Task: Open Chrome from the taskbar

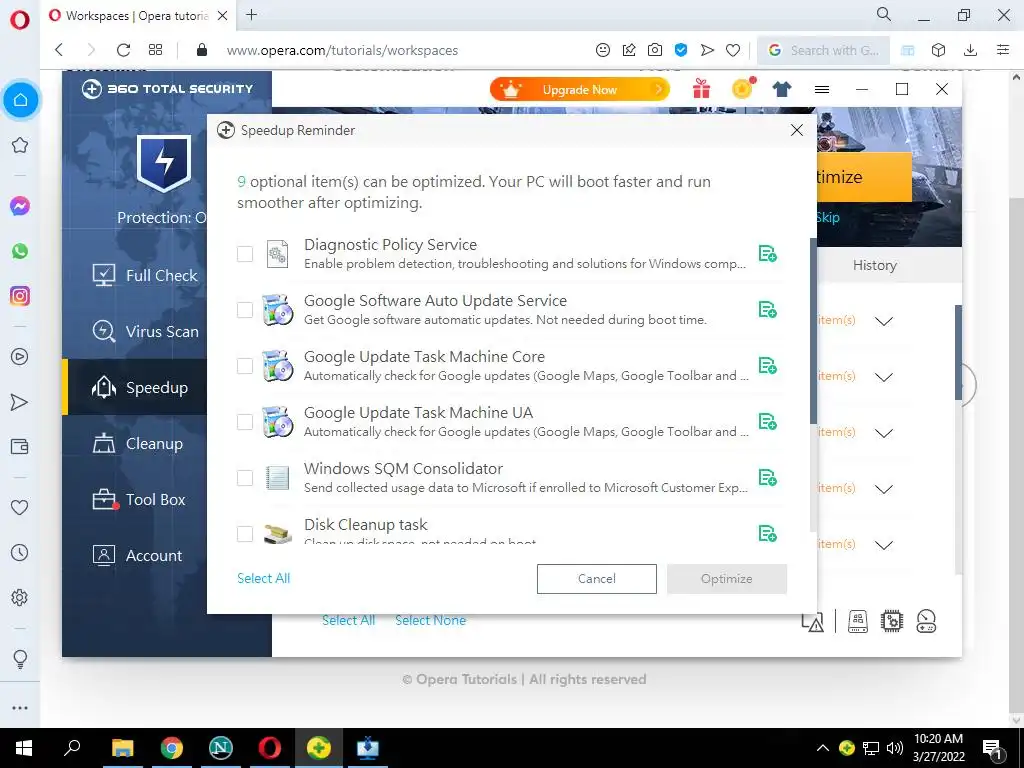Action: click(172, 748)
